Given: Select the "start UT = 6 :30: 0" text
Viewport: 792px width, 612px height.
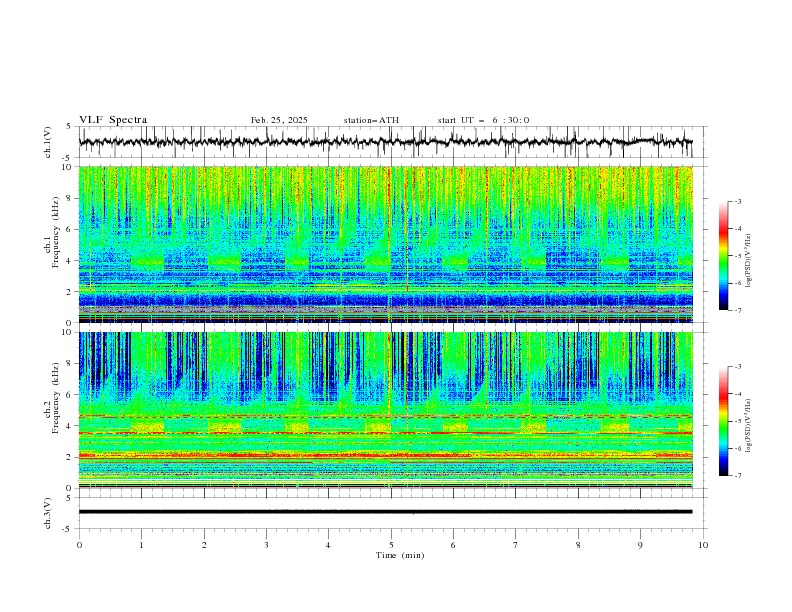Looking at the screenshot, I should [x=483, y=120].
